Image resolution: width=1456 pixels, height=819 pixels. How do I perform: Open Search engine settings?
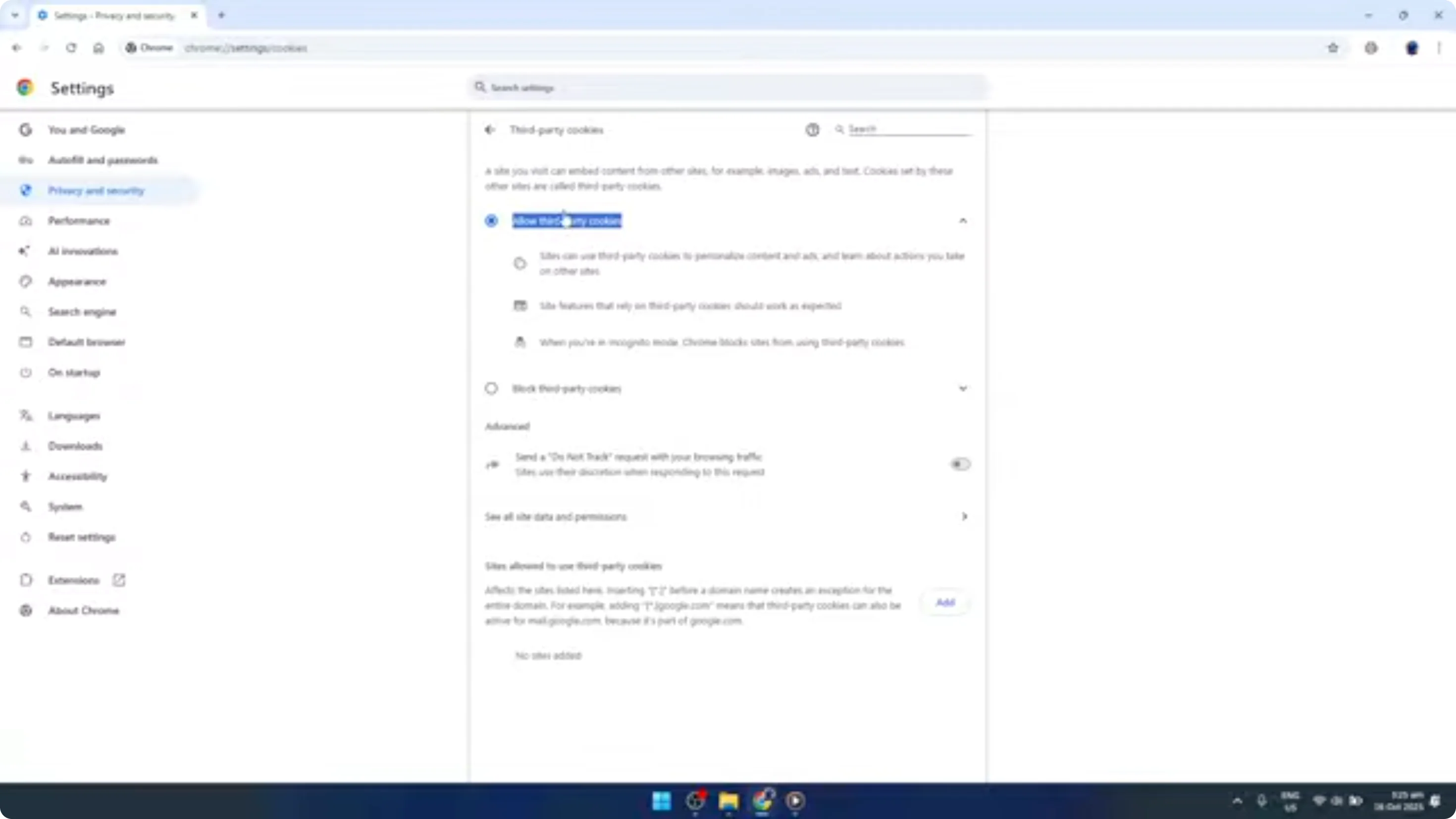[81, 311]
